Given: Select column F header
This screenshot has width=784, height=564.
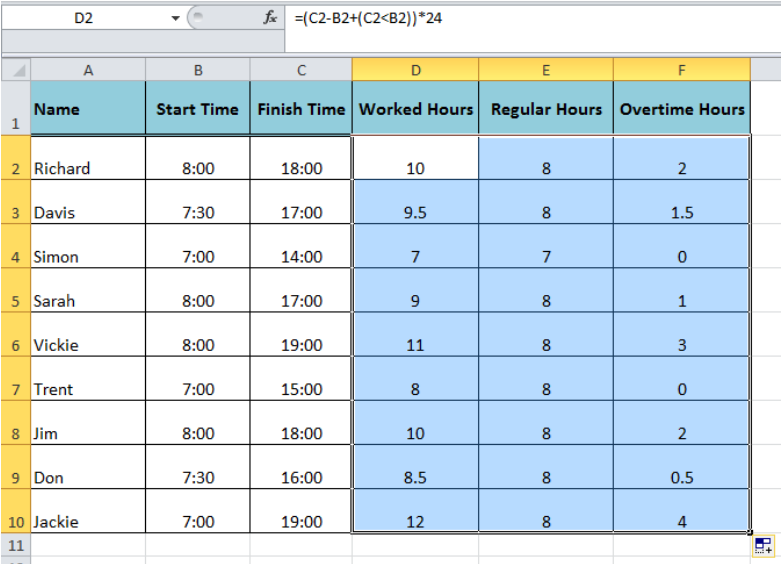Looking at the screenshot, I should (x=682, y=70).
